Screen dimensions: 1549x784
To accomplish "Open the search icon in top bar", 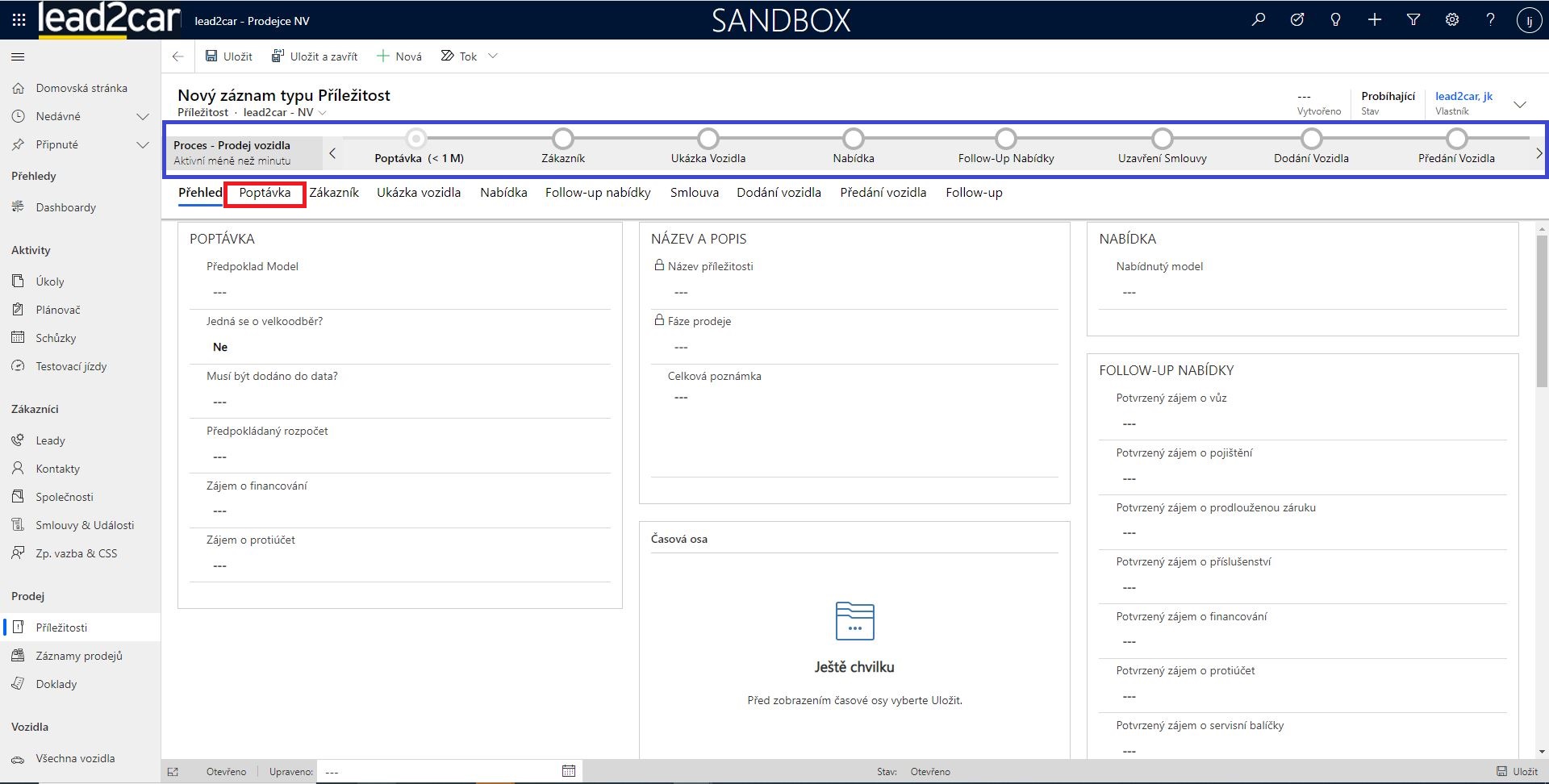I will point(1258,20).
